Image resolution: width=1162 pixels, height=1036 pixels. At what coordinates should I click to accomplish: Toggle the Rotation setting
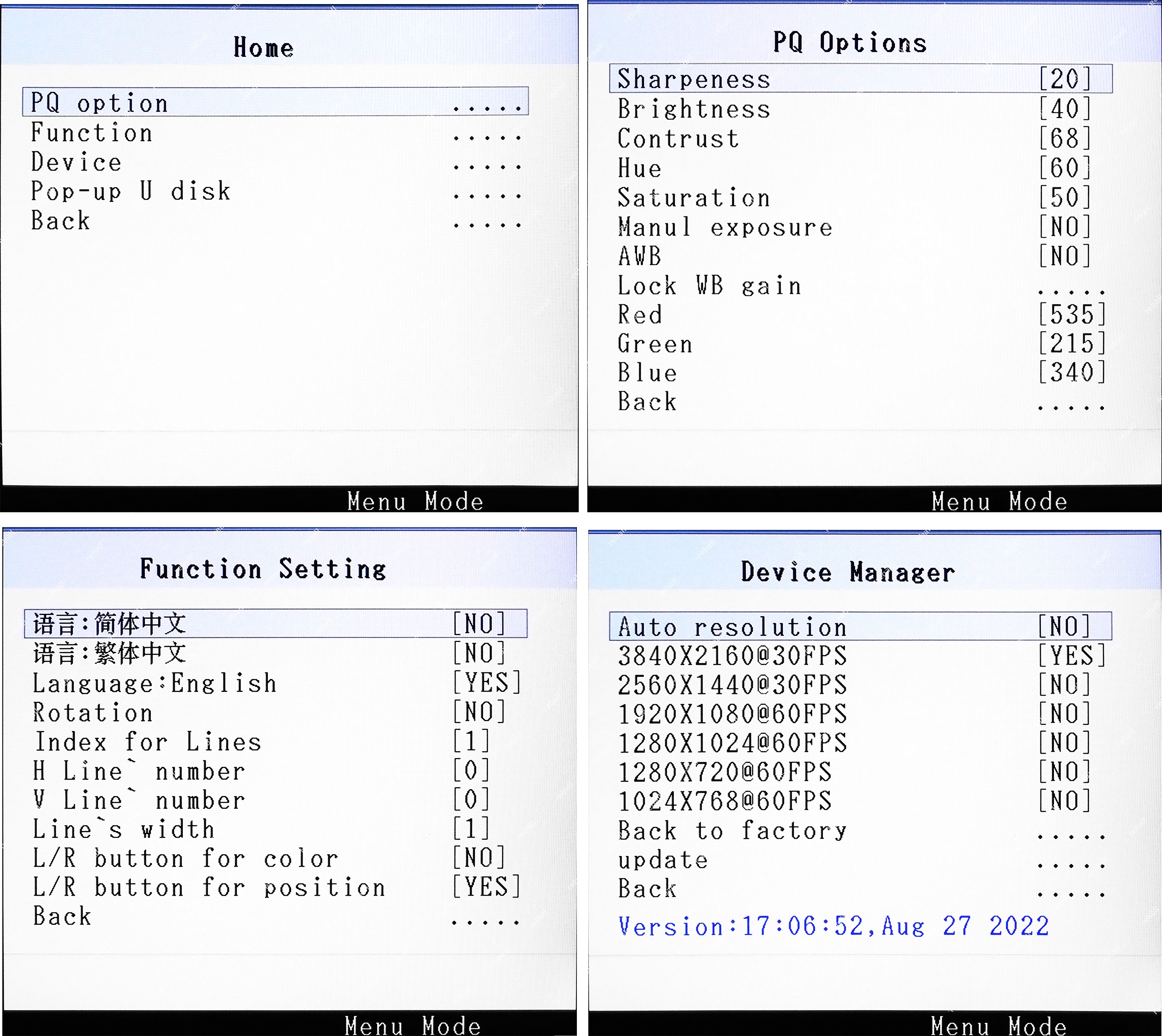coord(93,712)
